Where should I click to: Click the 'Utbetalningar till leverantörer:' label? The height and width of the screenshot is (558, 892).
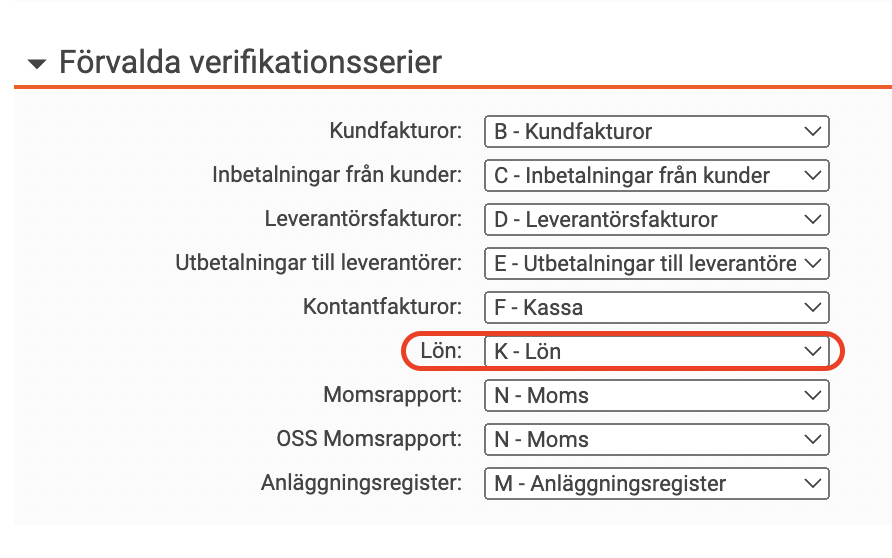coord(319,264)
